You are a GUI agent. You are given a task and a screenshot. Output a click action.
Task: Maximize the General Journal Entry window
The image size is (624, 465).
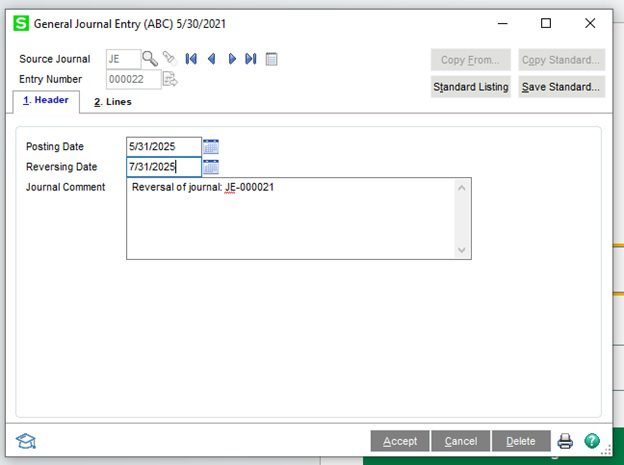click(x=546, y=23)
